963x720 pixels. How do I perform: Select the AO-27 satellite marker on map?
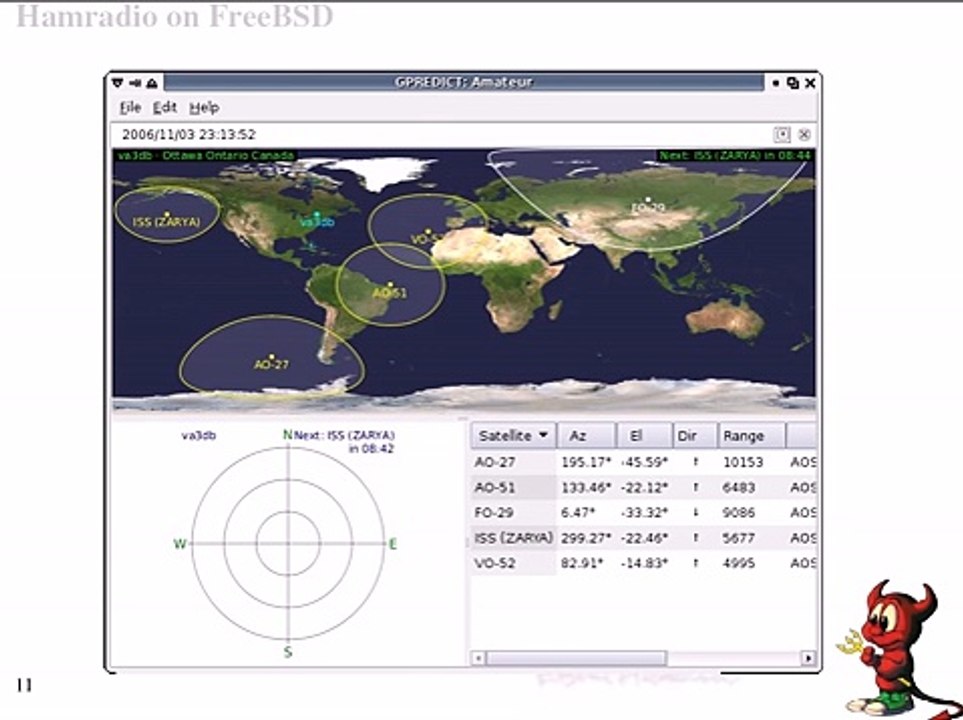pos(271,356)
